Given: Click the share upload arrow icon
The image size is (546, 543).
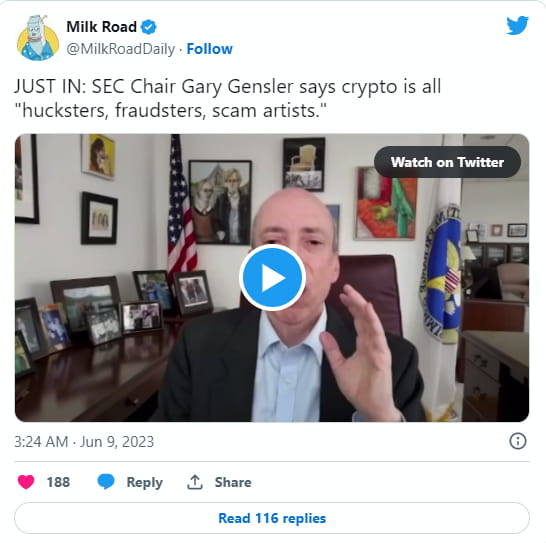Looking at the screenshot, I should click(195, 482).
